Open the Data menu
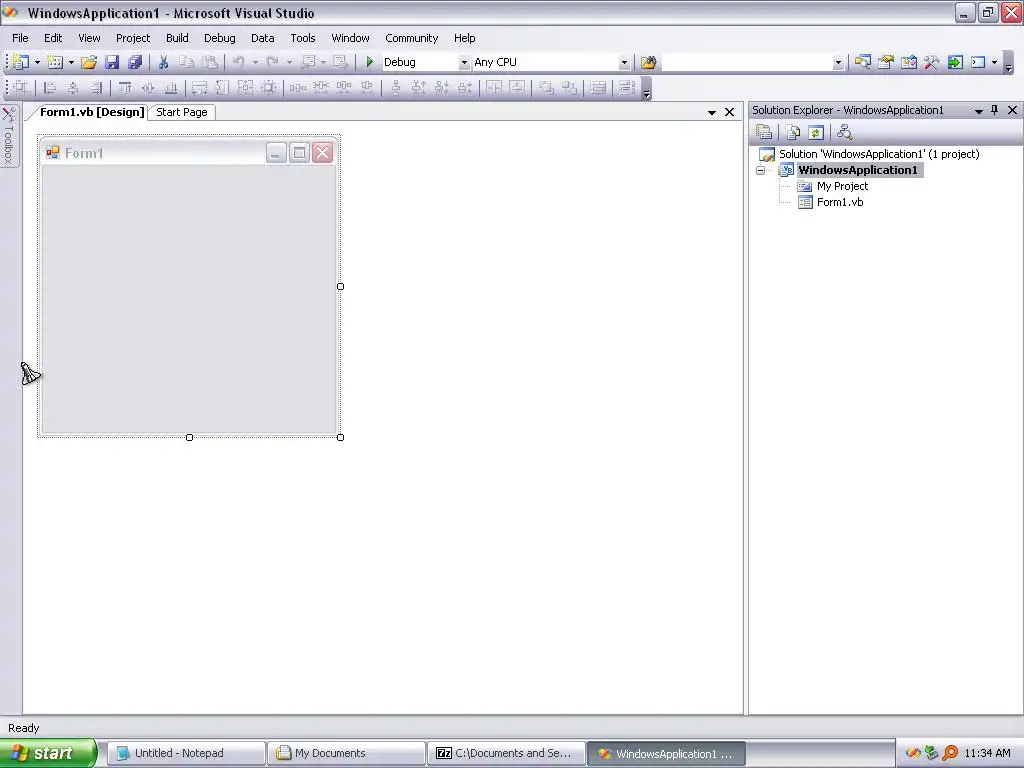Image resolution: width=1024 pixels, height=768 pixels. tap(263, 38)
